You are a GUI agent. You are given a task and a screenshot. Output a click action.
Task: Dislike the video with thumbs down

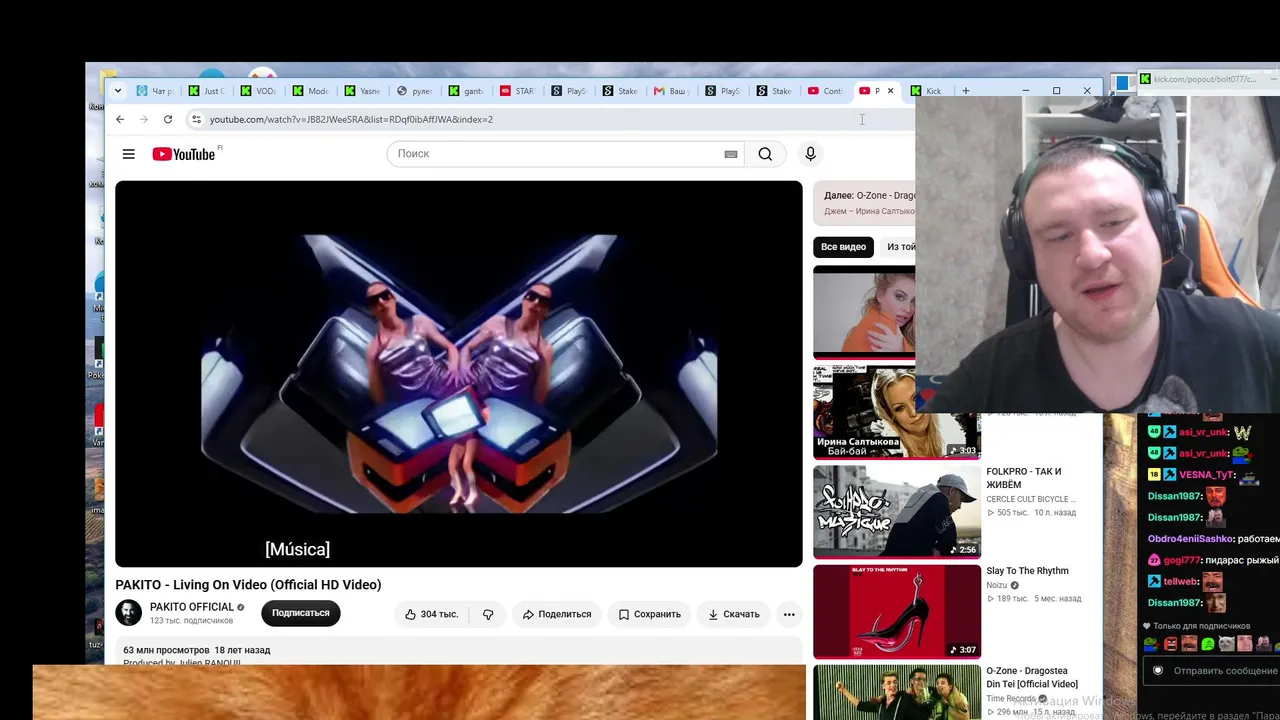(x=488, y=614)
